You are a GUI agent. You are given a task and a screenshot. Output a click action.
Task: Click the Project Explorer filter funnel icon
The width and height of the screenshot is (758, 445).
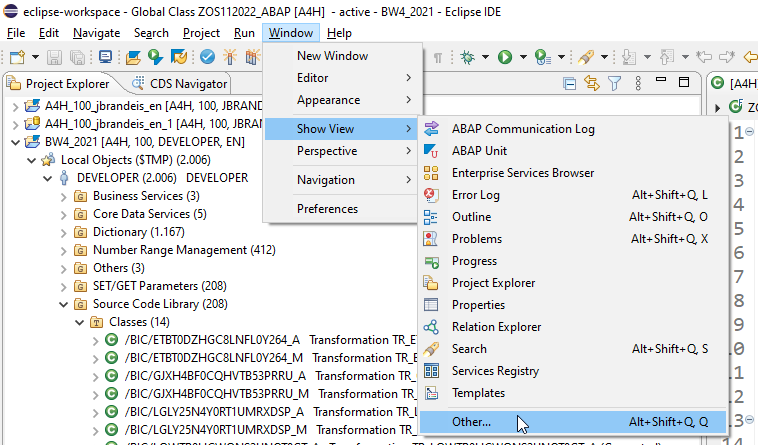pyautogui.click(x=614, y=84)
